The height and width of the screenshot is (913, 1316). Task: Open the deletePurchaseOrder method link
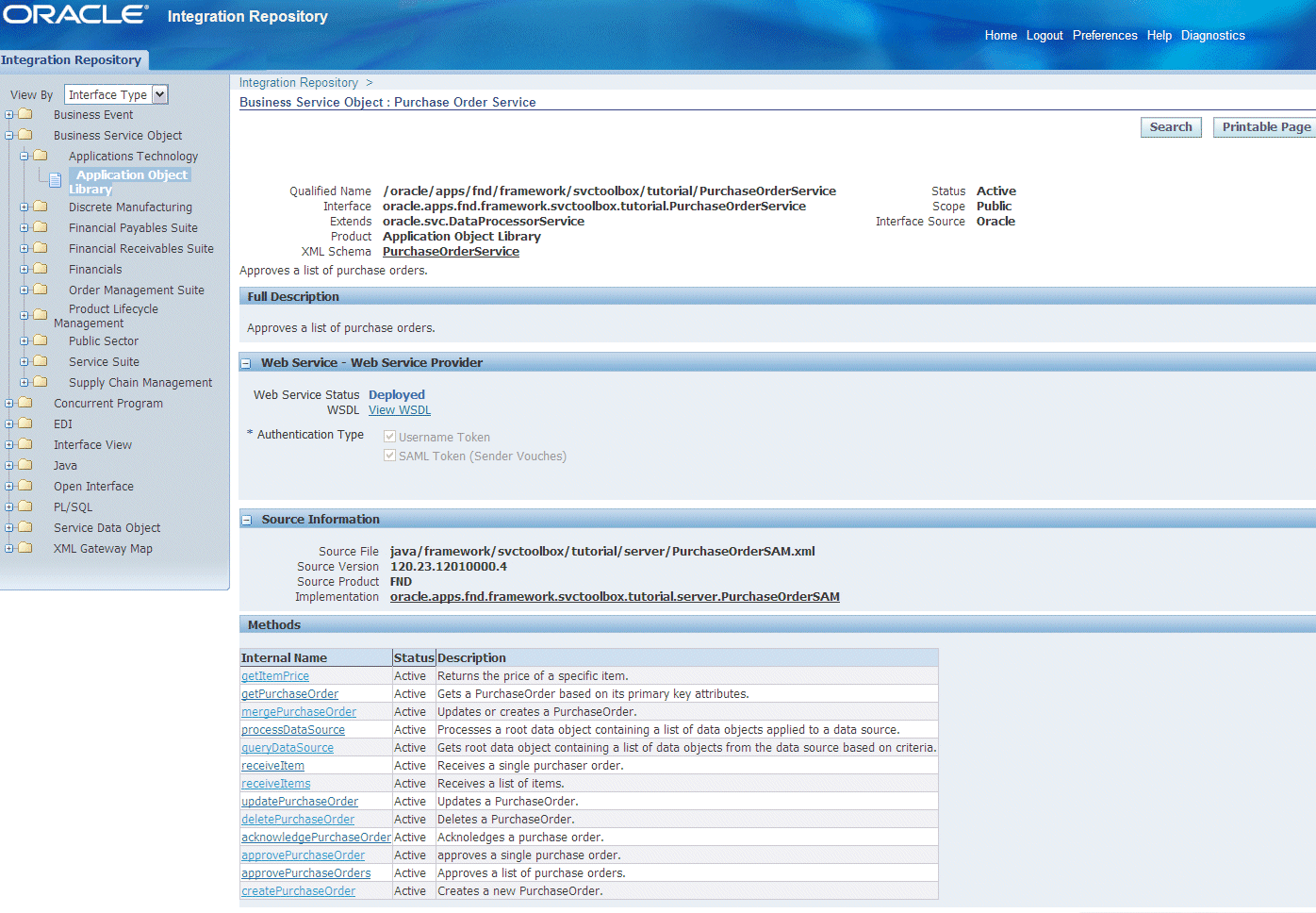click(x=298, y=820)
